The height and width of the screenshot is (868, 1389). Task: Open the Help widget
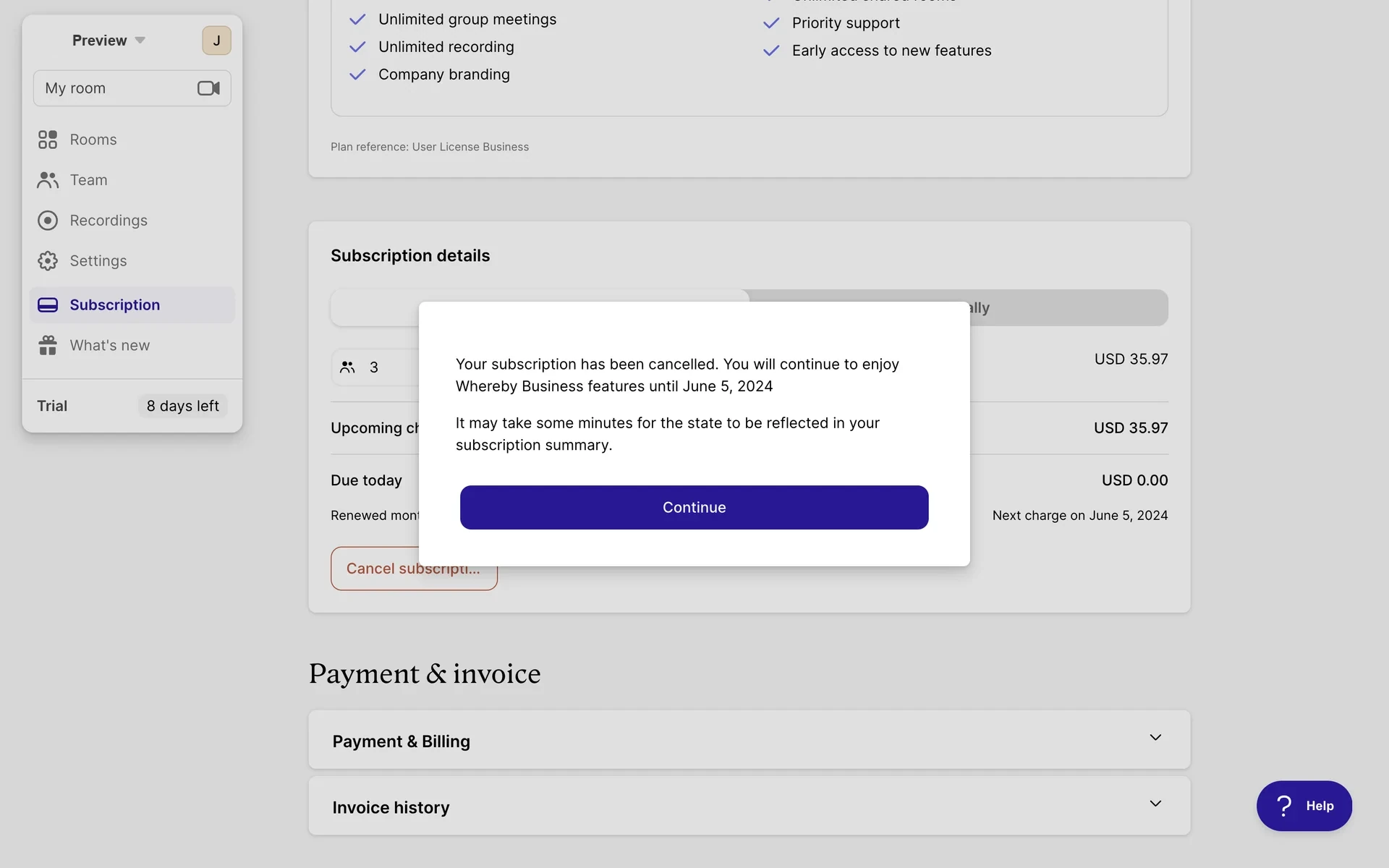coord(1304,806)
